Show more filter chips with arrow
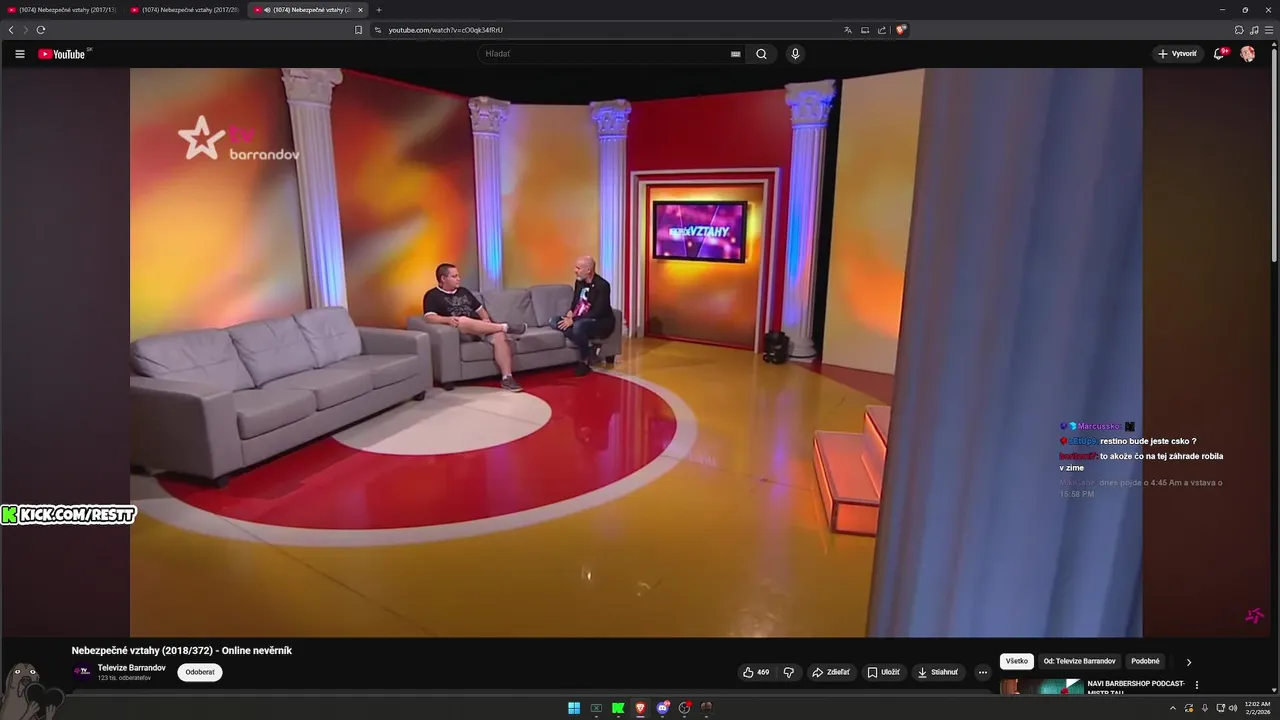Image resolution: width=1280 pixels, height=720 pixels. 1188,662
